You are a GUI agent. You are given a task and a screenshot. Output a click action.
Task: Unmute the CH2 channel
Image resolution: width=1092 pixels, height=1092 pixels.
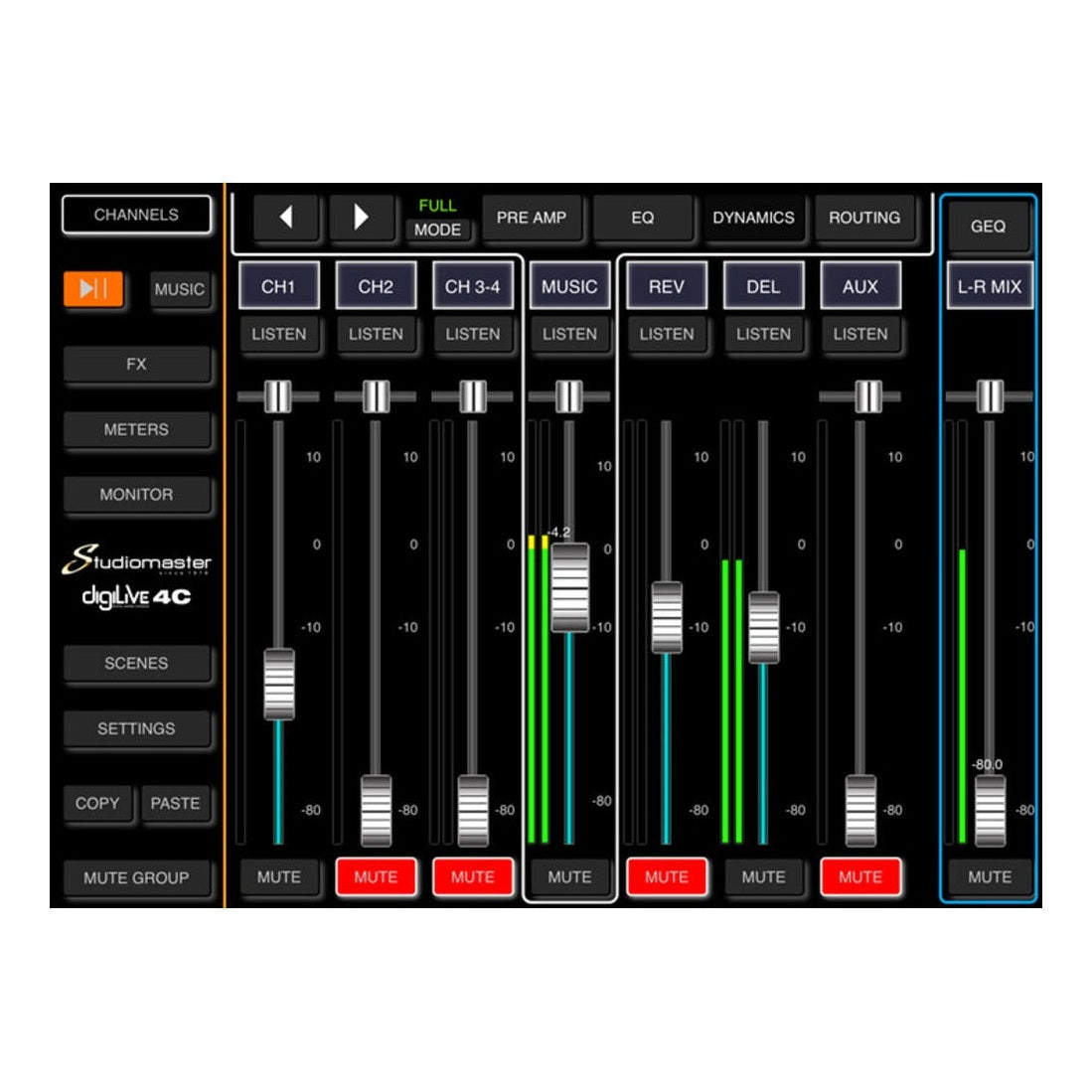click(x=377, y=876)
